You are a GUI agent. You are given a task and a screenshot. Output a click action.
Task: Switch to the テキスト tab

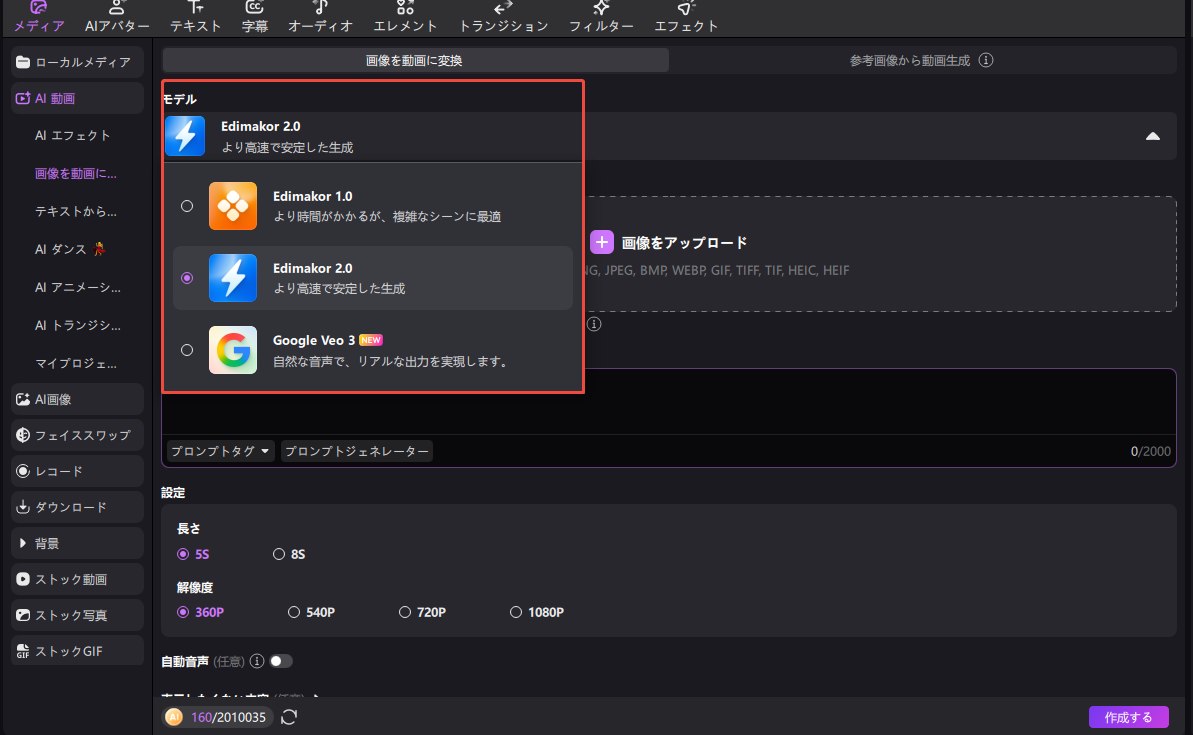[x=196, y=17]
